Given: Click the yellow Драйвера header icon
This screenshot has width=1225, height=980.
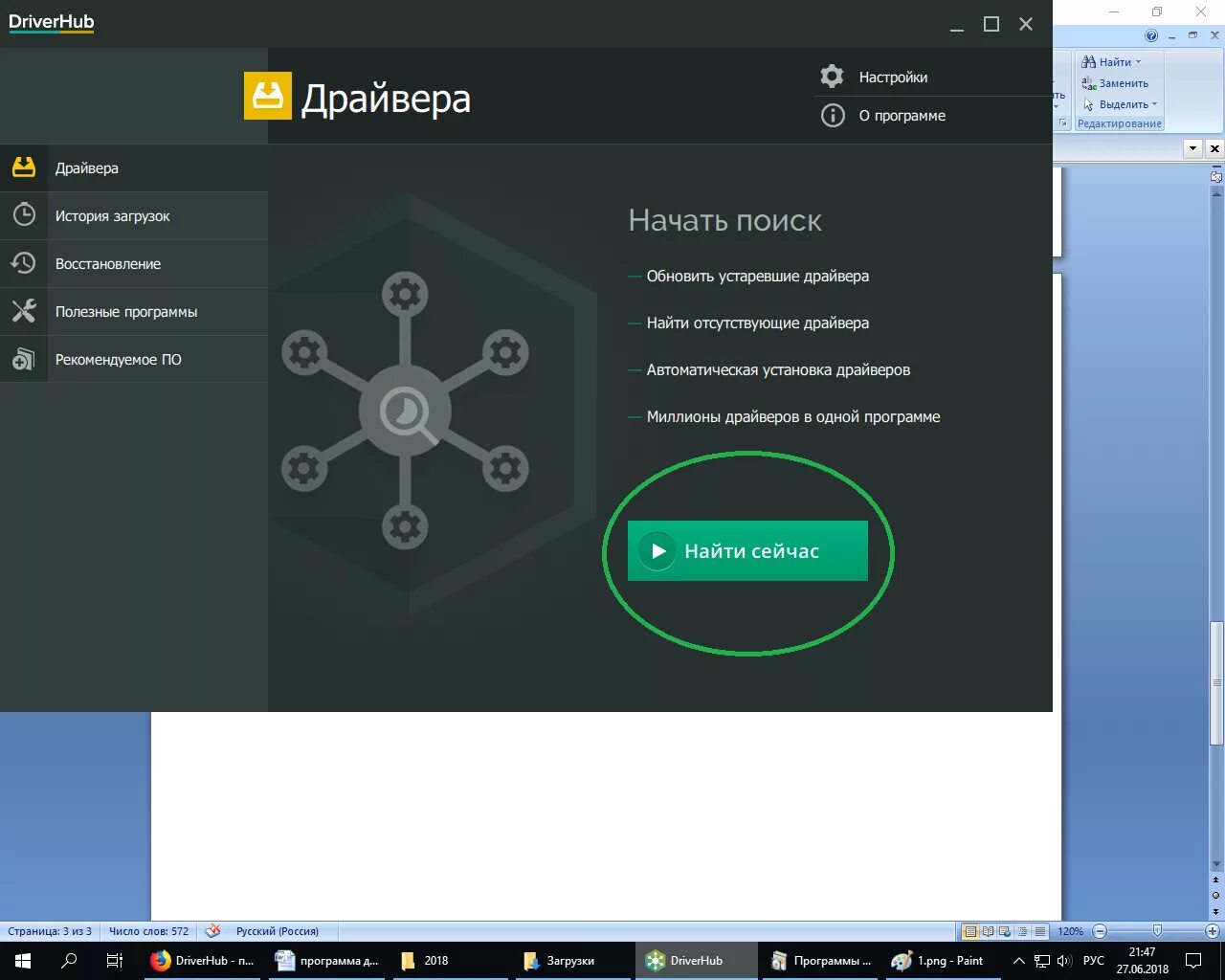Looking at the screenshot, I should pyautogui.click(x=268, y=96).
